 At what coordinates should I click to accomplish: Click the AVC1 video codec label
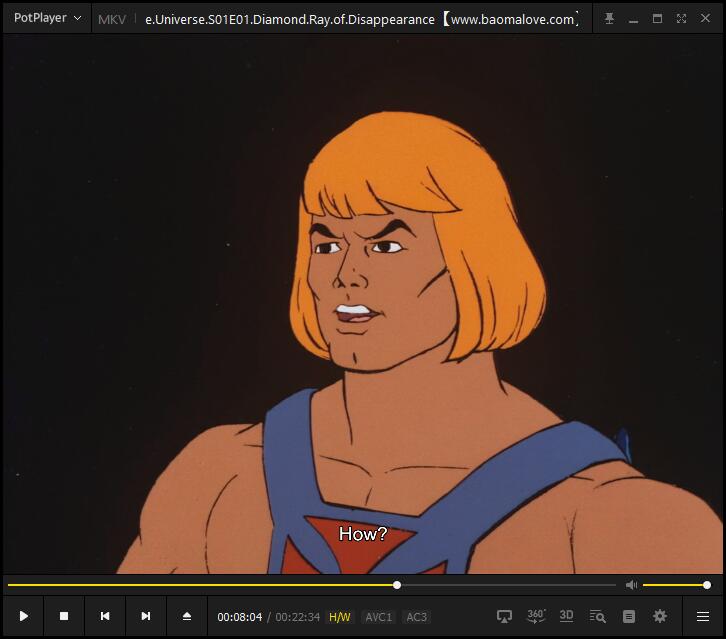[378, 617]
